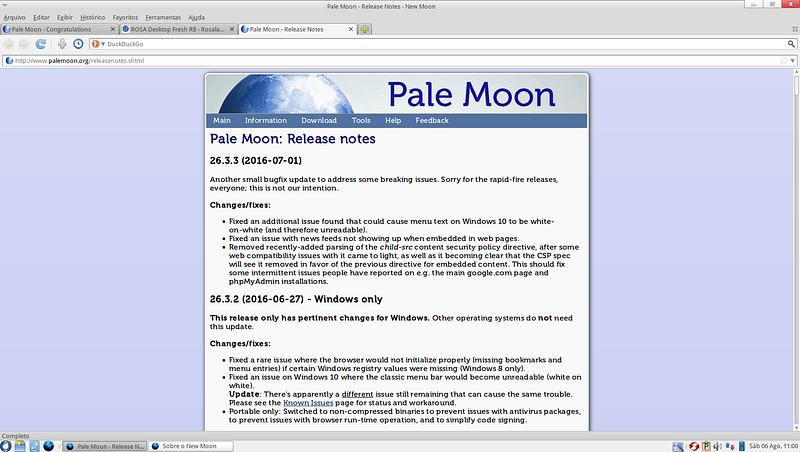Open the tab list button at right
The image size is (800, 452).
pos(795,30)
